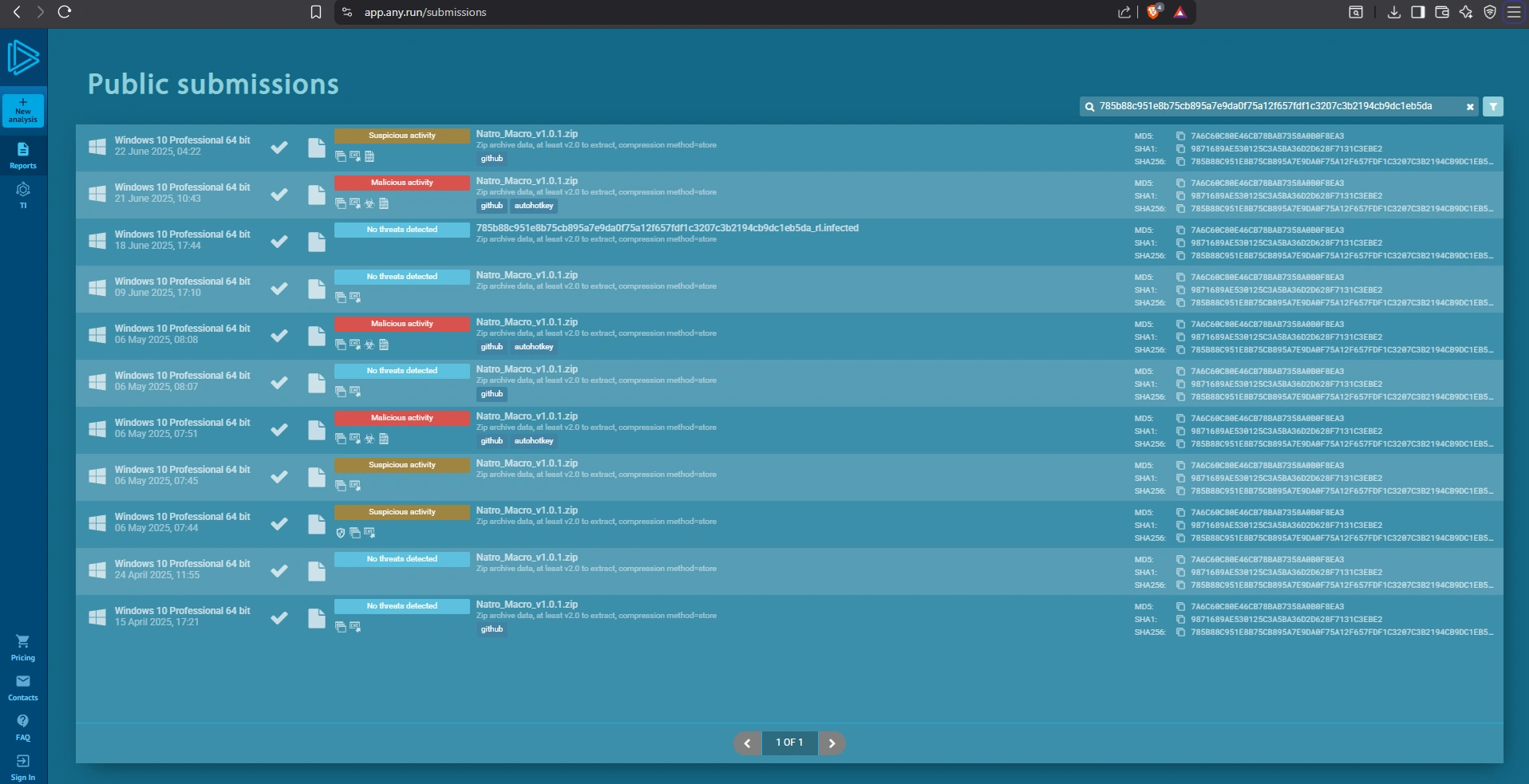Open the FAQ page
Screen dimensions: 1529x784
click(x=23, y=728)
